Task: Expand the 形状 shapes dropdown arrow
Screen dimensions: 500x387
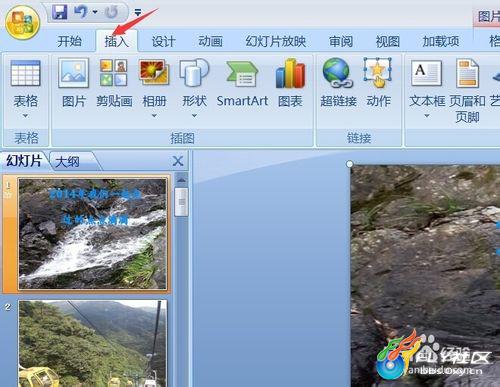Action: [194, 116]
